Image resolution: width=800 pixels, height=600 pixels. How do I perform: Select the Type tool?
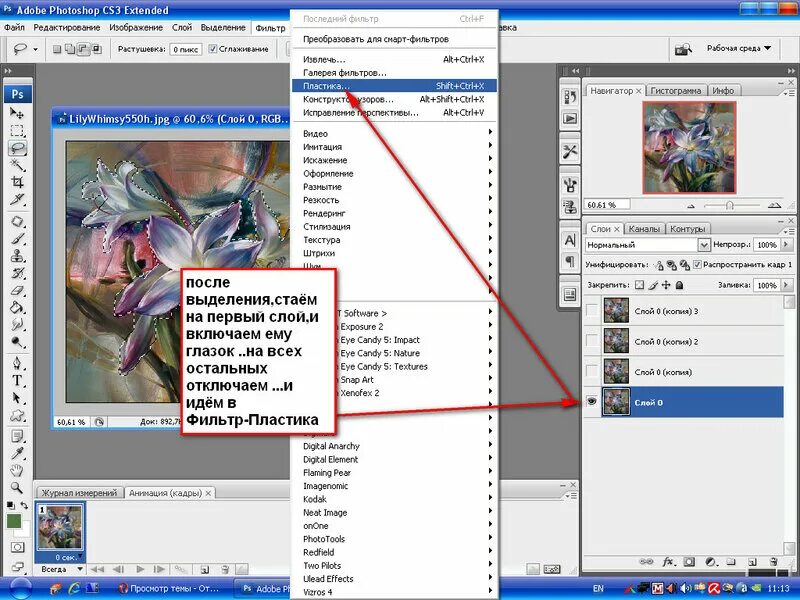17,381
